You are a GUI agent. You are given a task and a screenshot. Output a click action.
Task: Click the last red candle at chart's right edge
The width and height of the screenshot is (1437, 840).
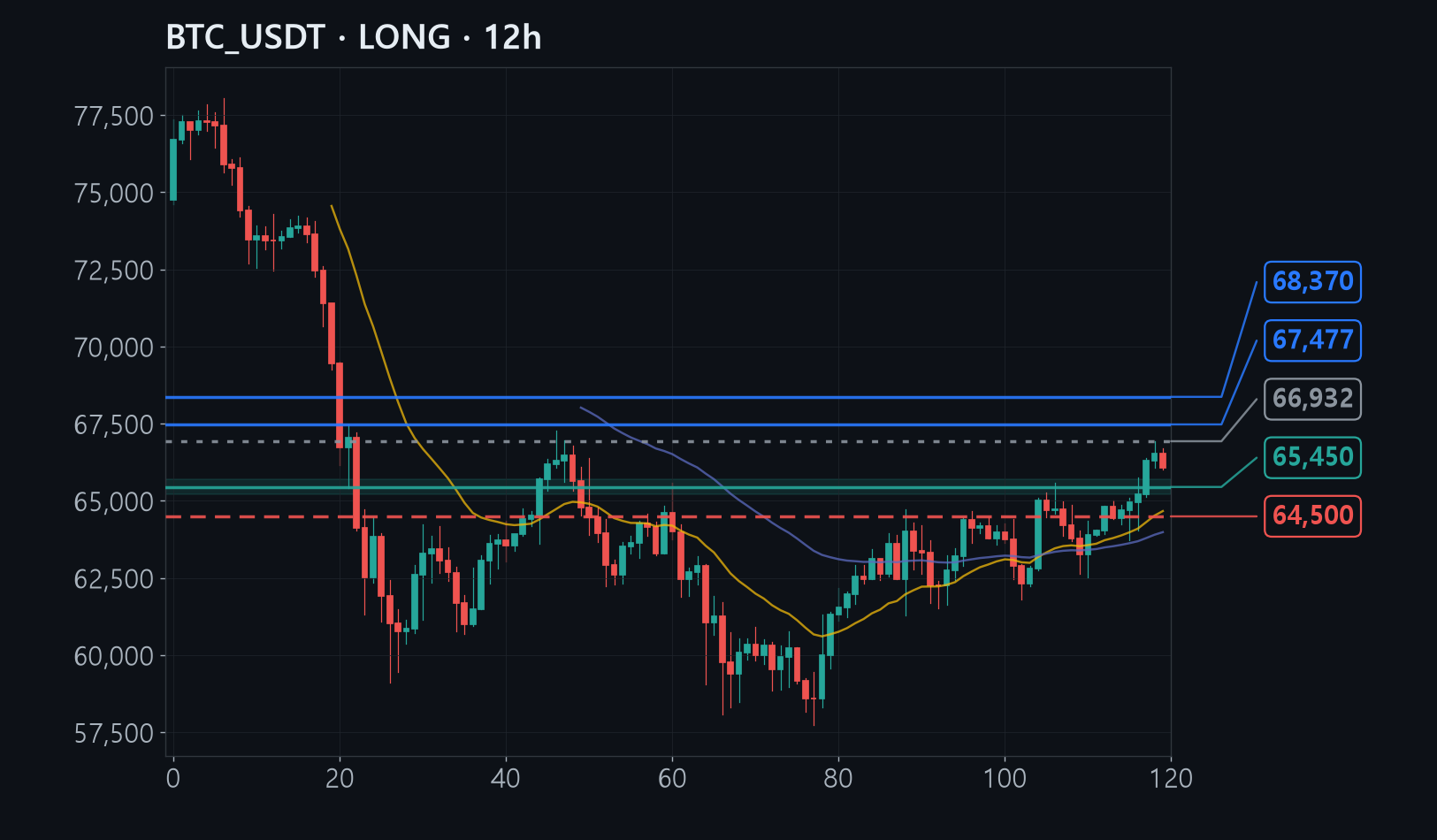pos(1163,460)
